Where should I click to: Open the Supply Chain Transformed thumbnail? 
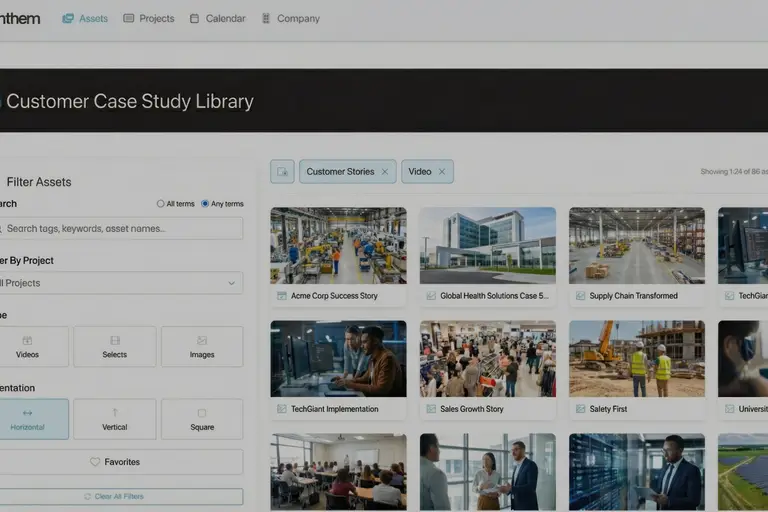[x=637, y=245]
